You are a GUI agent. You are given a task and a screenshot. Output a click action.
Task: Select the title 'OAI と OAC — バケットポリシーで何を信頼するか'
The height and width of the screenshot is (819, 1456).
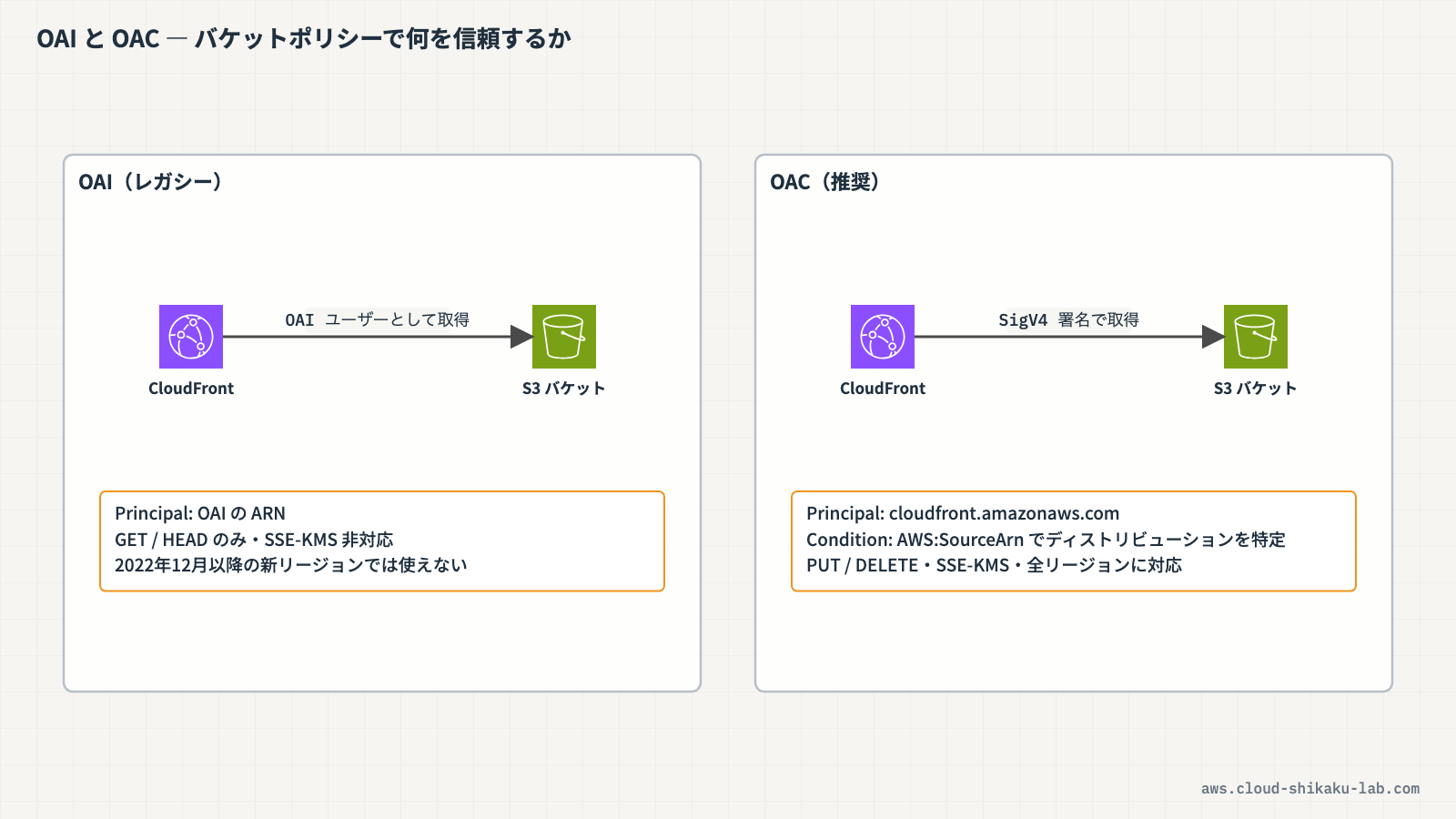point(304,38)
